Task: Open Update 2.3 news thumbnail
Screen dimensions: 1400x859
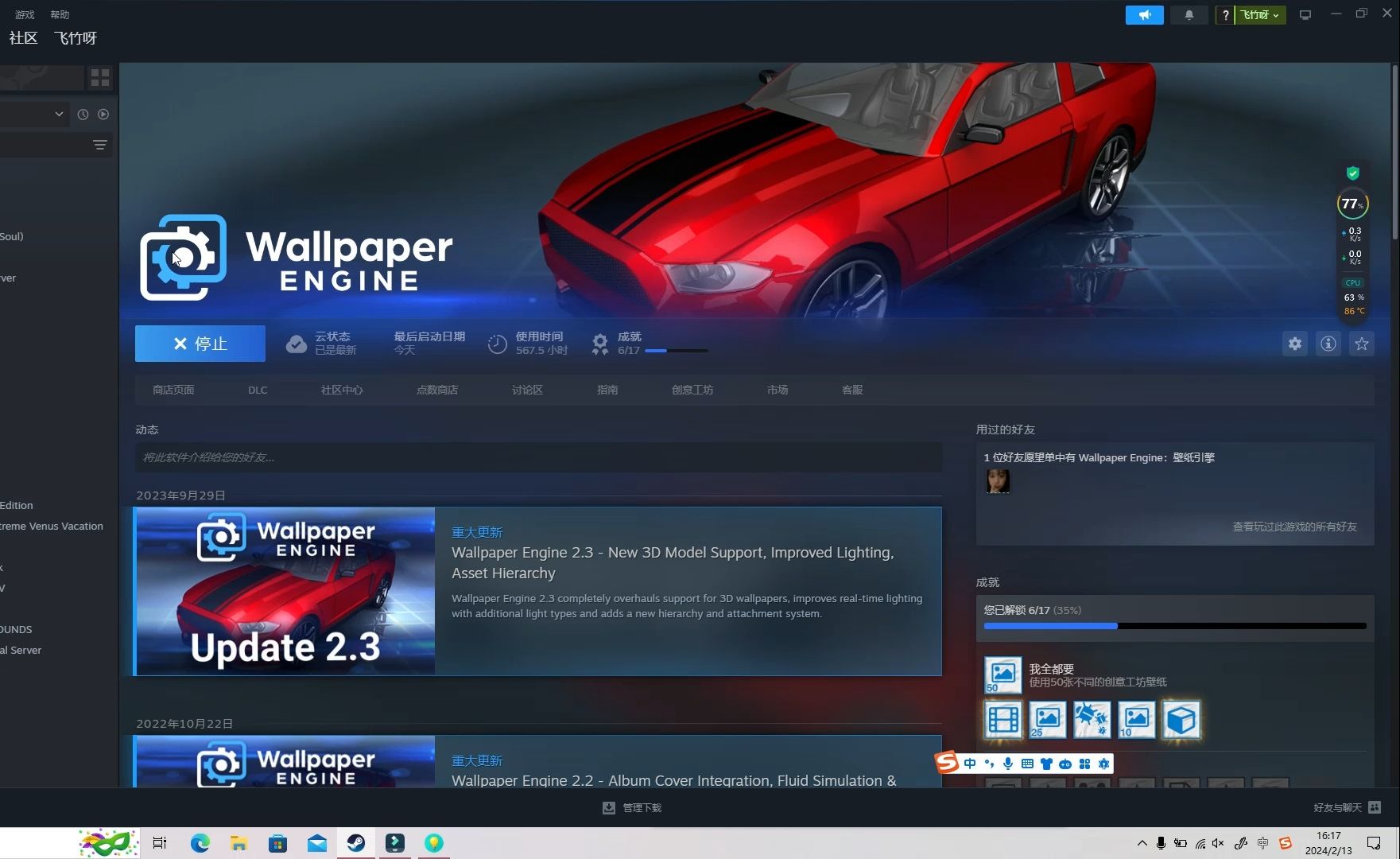Action: 285,591
